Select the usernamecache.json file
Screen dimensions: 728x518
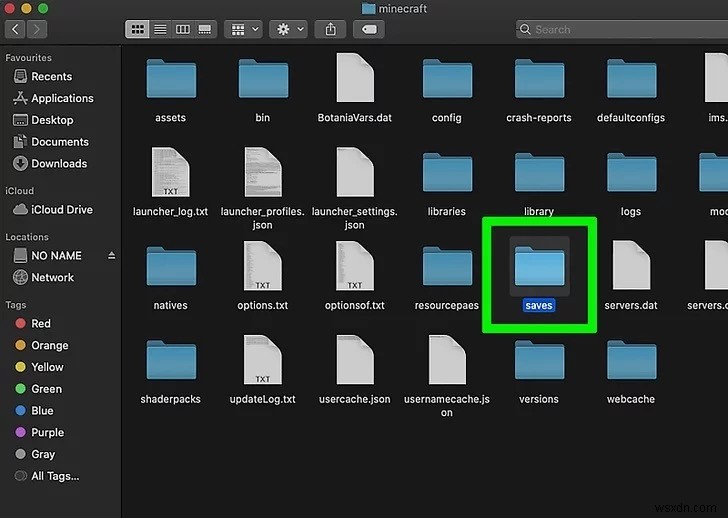click(x=447, y=360)
